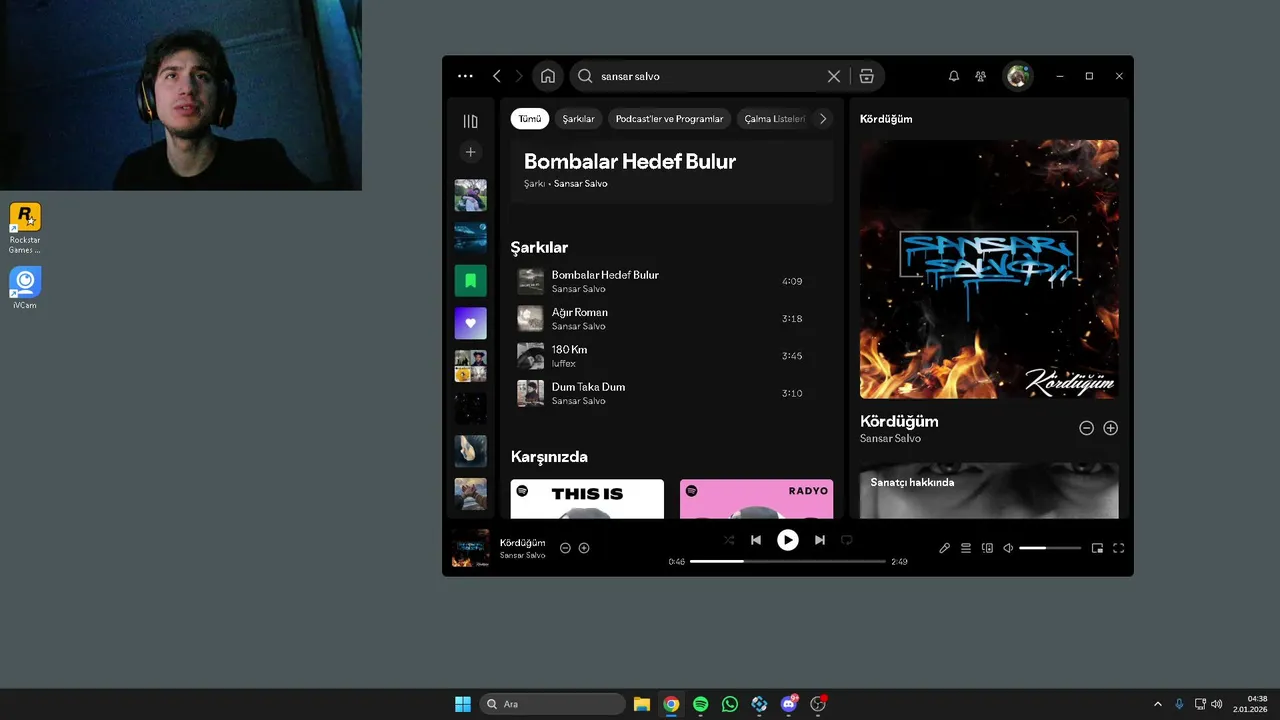Open WhatsApp from taskbar
Image resolution: width=1280 pixels, height=720 pixels.
(730, 704)
